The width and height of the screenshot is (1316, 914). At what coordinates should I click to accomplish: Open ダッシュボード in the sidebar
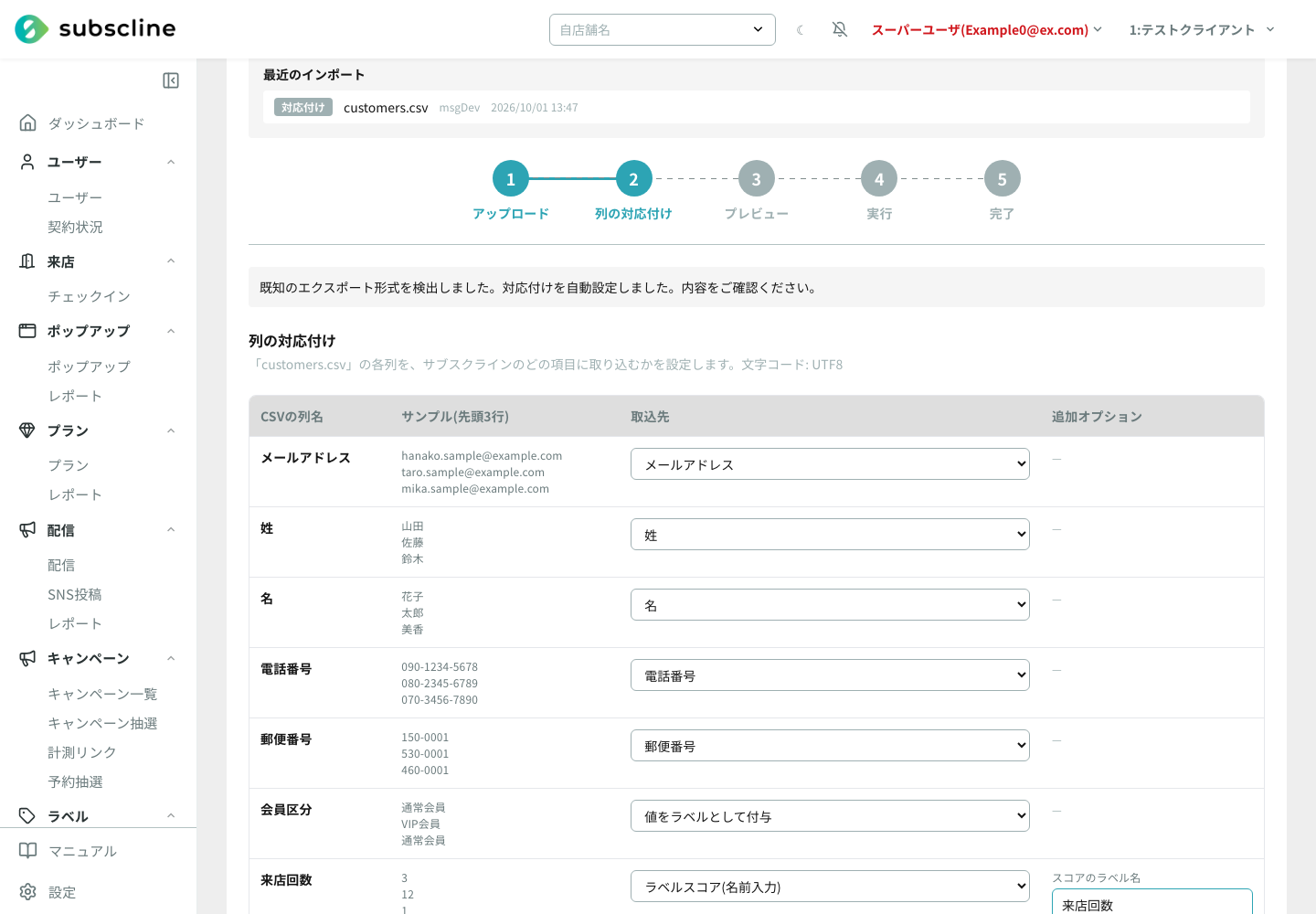(x=96, y=123)
